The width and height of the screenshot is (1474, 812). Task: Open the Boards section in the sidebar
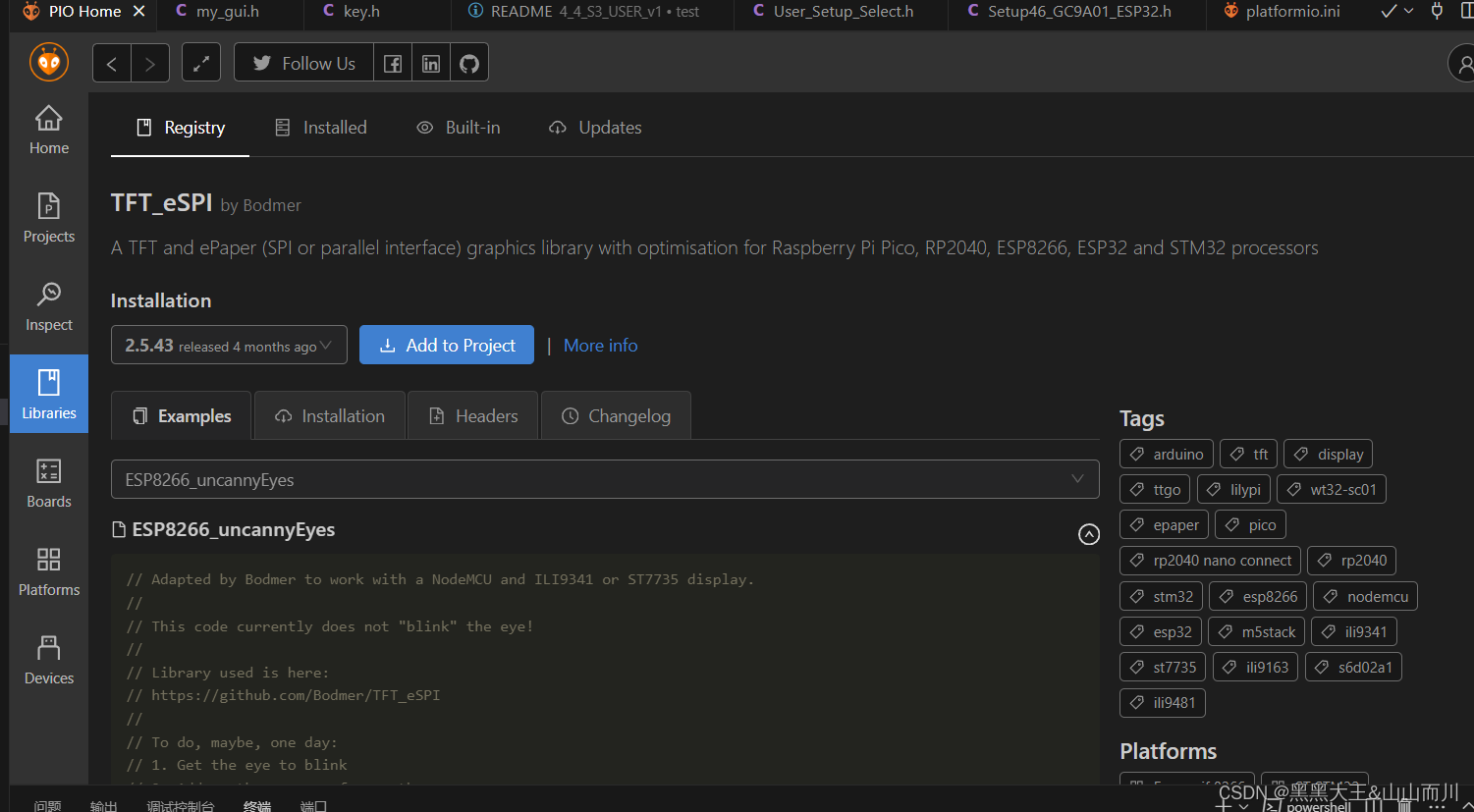(x=48, y=483)
